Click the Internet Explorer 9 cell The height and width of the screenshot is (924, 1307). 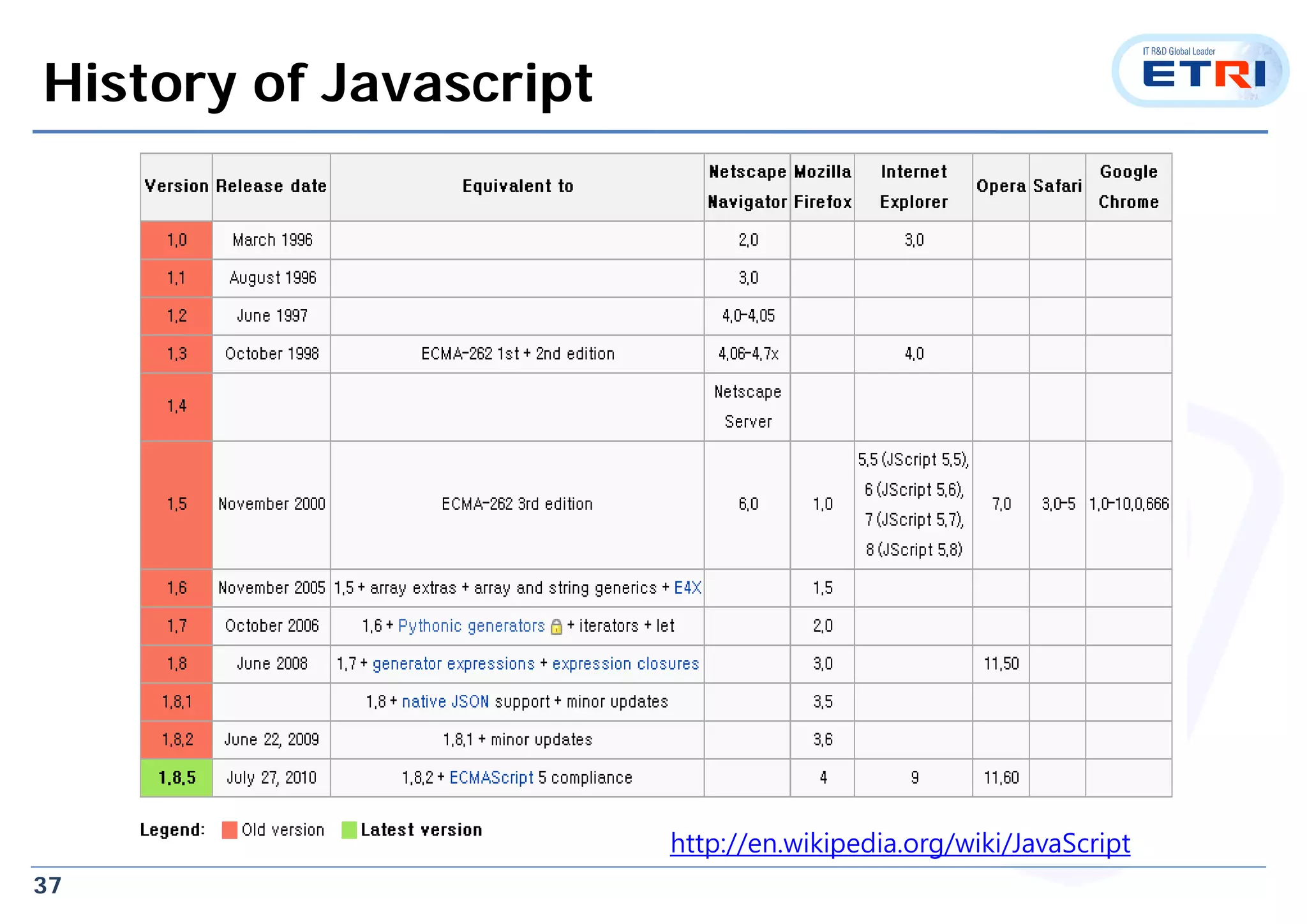pos(913,778)
